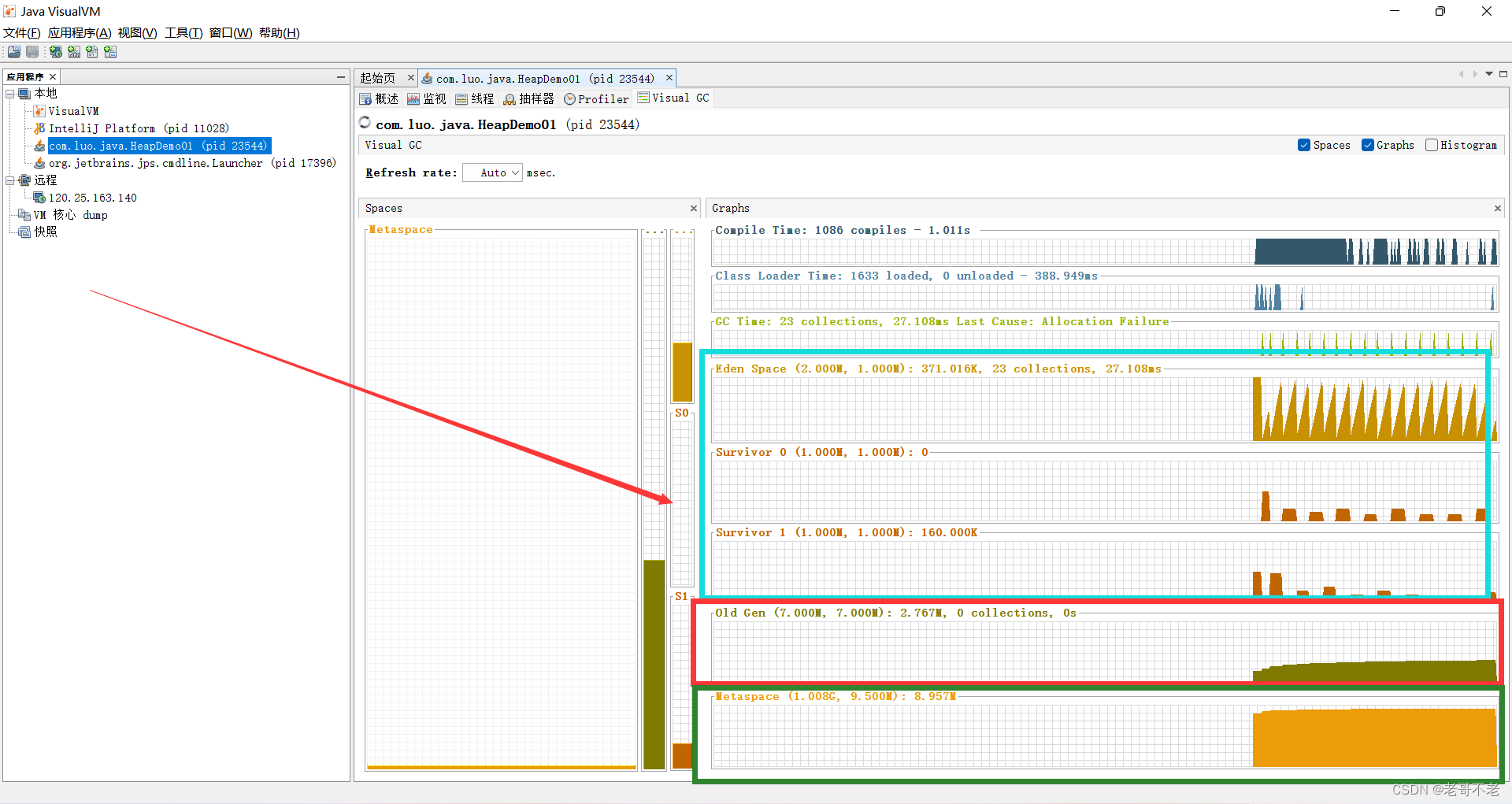The width and height of the screenshot is (1512, 804).
Task: Click the 线程 threads icon
Action: [x=461, y=99]
